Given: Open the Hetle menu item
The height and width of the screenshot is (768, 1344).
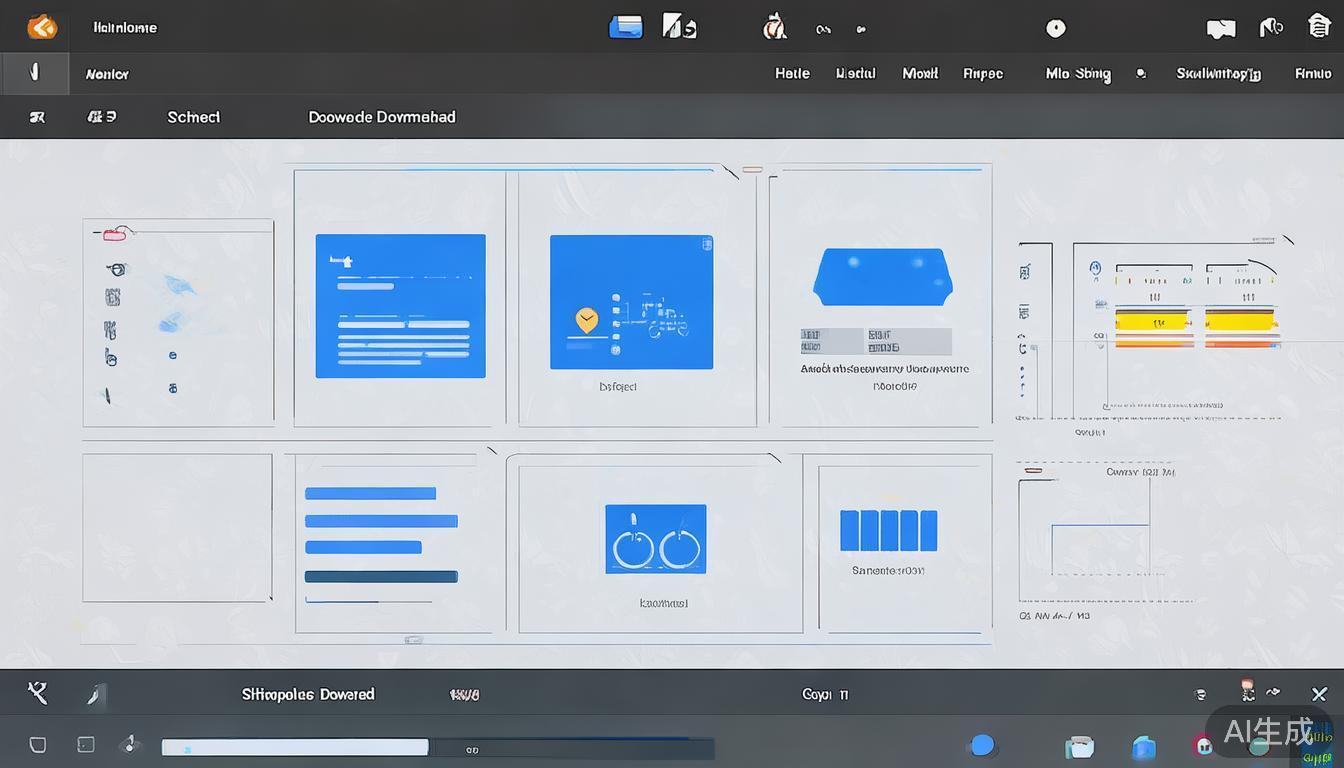Looking at the screenshot, I should pyautogui.click(x=792, y=73).
